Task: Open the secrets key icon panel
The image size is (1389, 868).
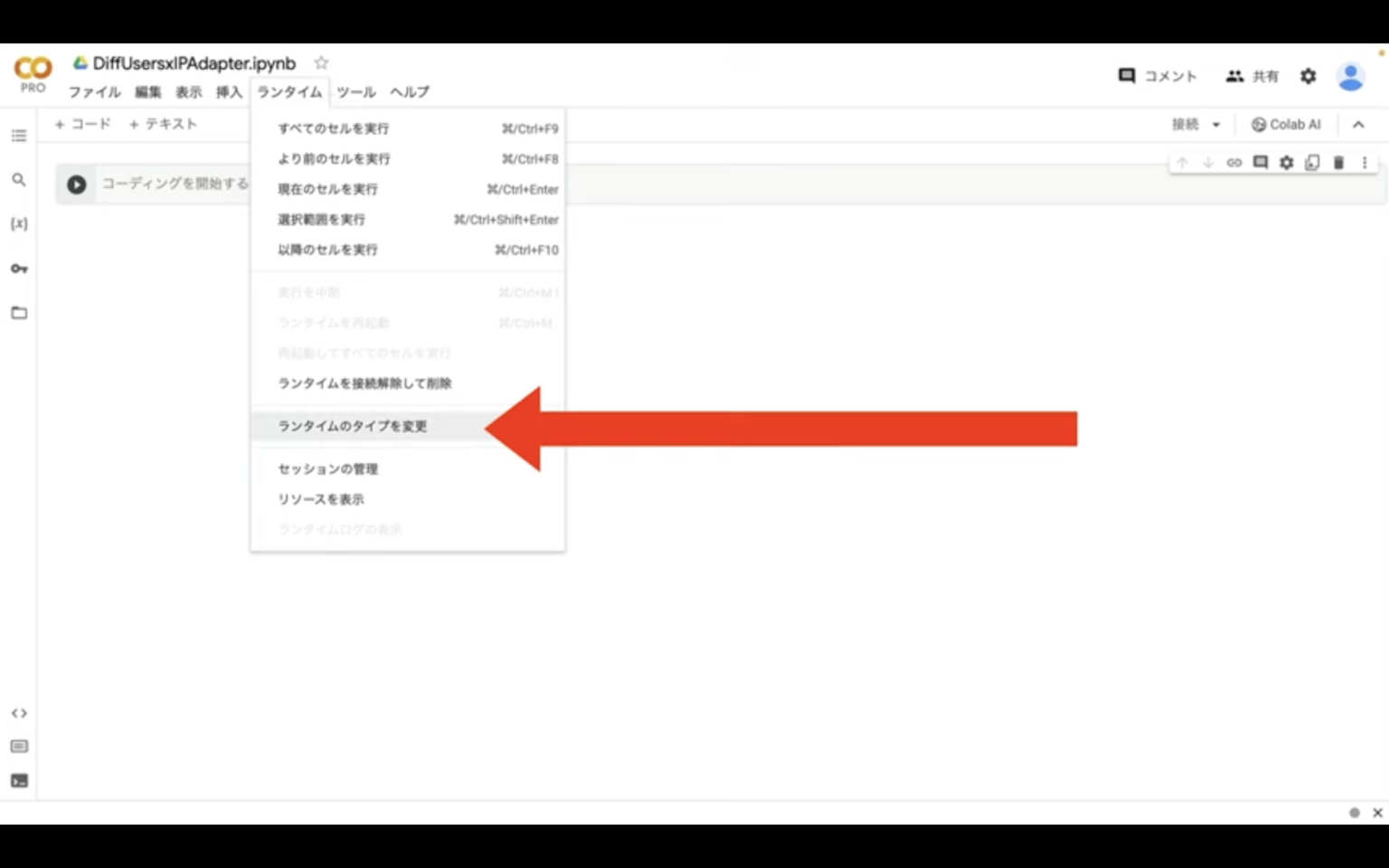Action: tap(19, 269)
